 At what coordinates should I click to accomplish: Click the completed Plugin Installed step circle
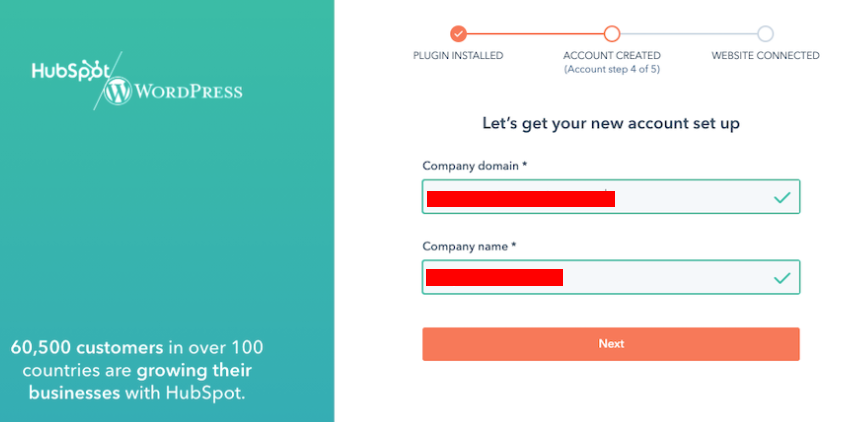tap(458, 33)
